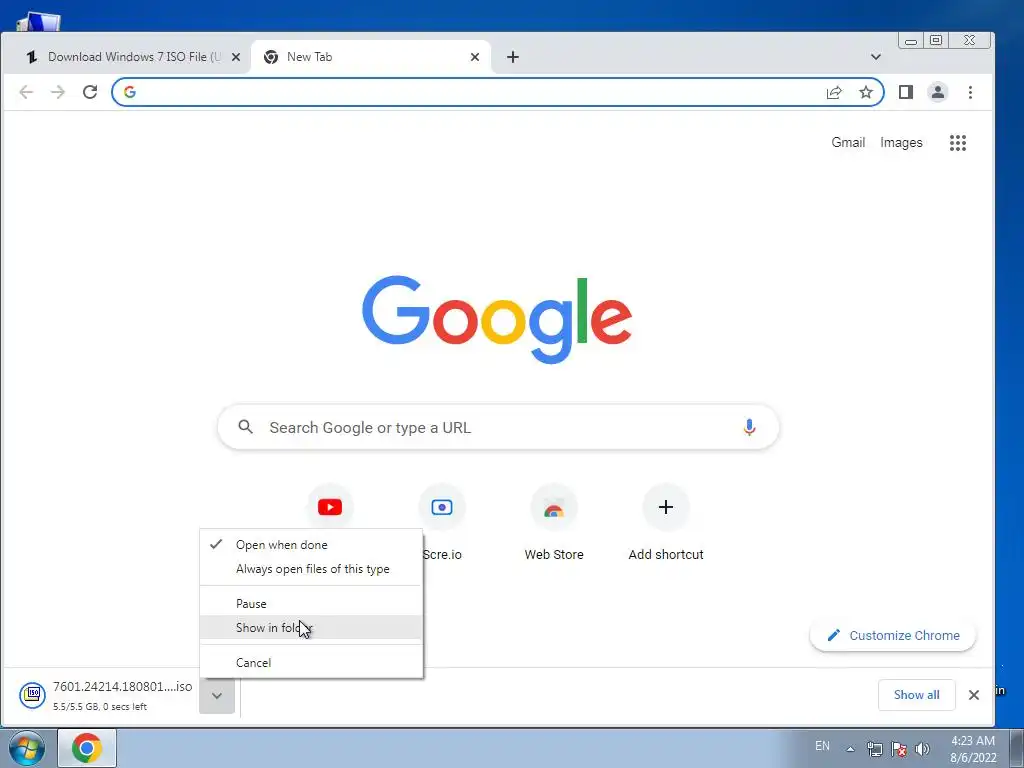Open the Windows Start menu
The height and width of the screenshot is (768, 1024).
click(27, 748)
